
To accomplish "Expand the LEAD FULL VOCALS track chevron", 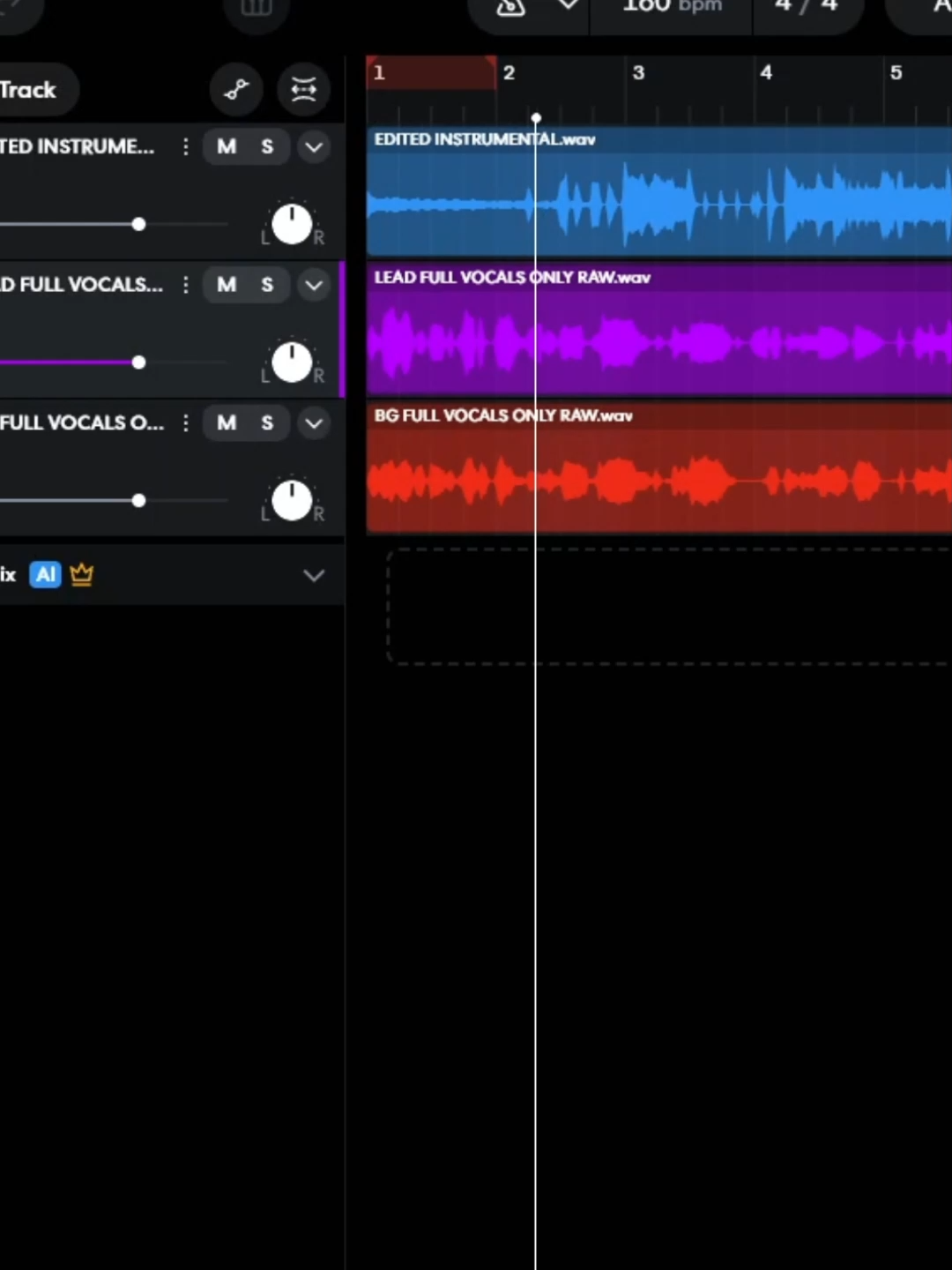I will click(314, 285).
